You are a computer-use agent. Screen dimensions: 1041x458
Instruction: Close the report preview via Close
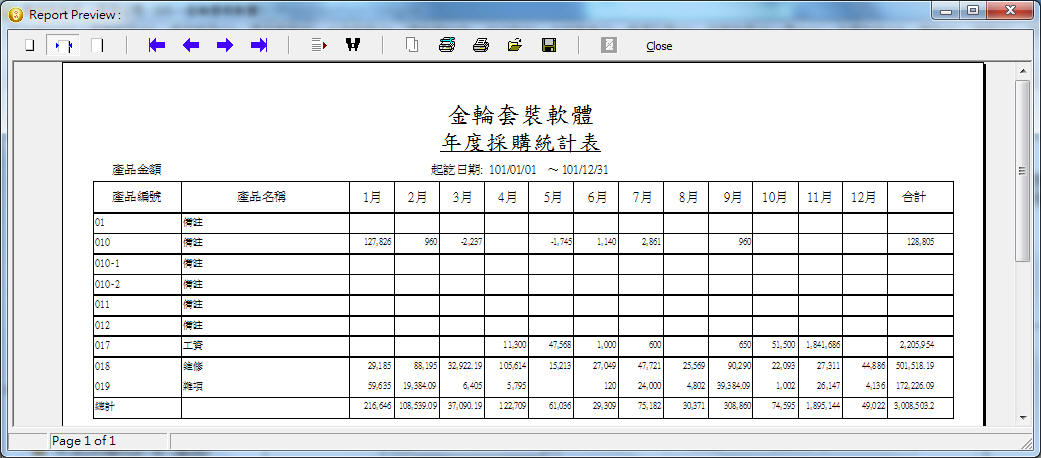point(659,46)
